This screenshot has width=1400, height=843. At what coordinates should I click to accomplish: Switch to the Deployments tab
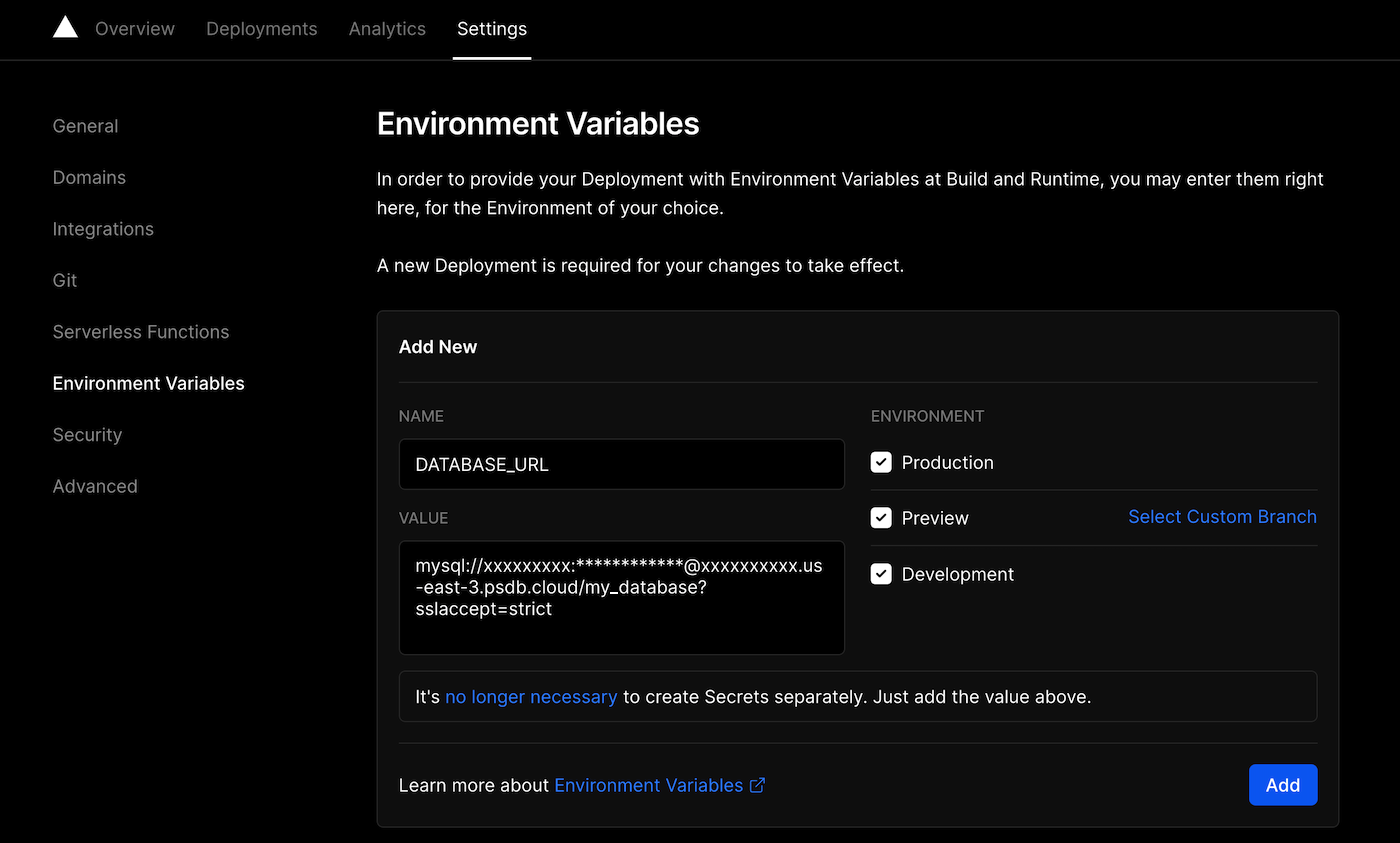[261, 29]
